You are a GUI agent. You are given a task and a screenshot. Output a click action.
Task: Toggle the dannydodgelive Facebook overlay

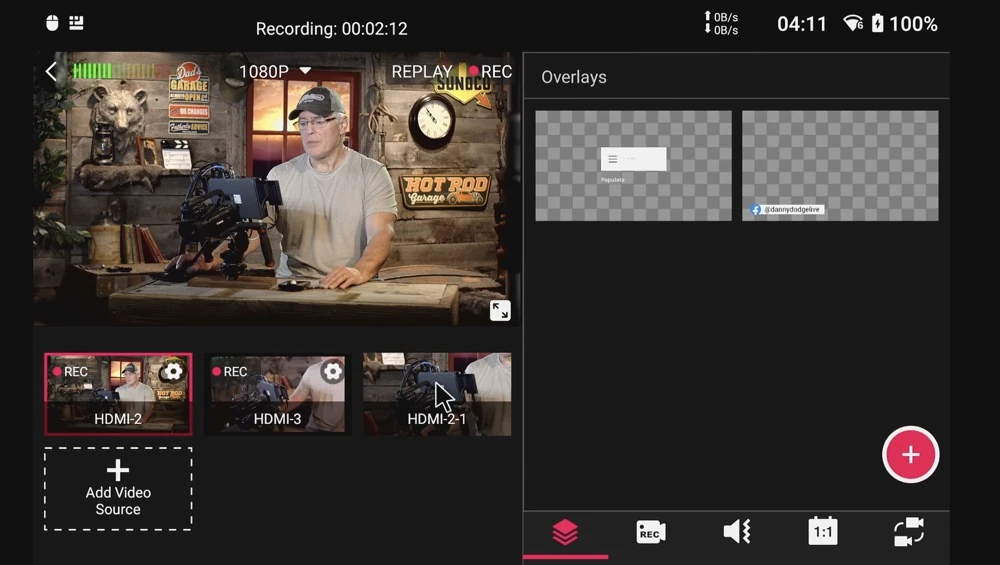840,165
